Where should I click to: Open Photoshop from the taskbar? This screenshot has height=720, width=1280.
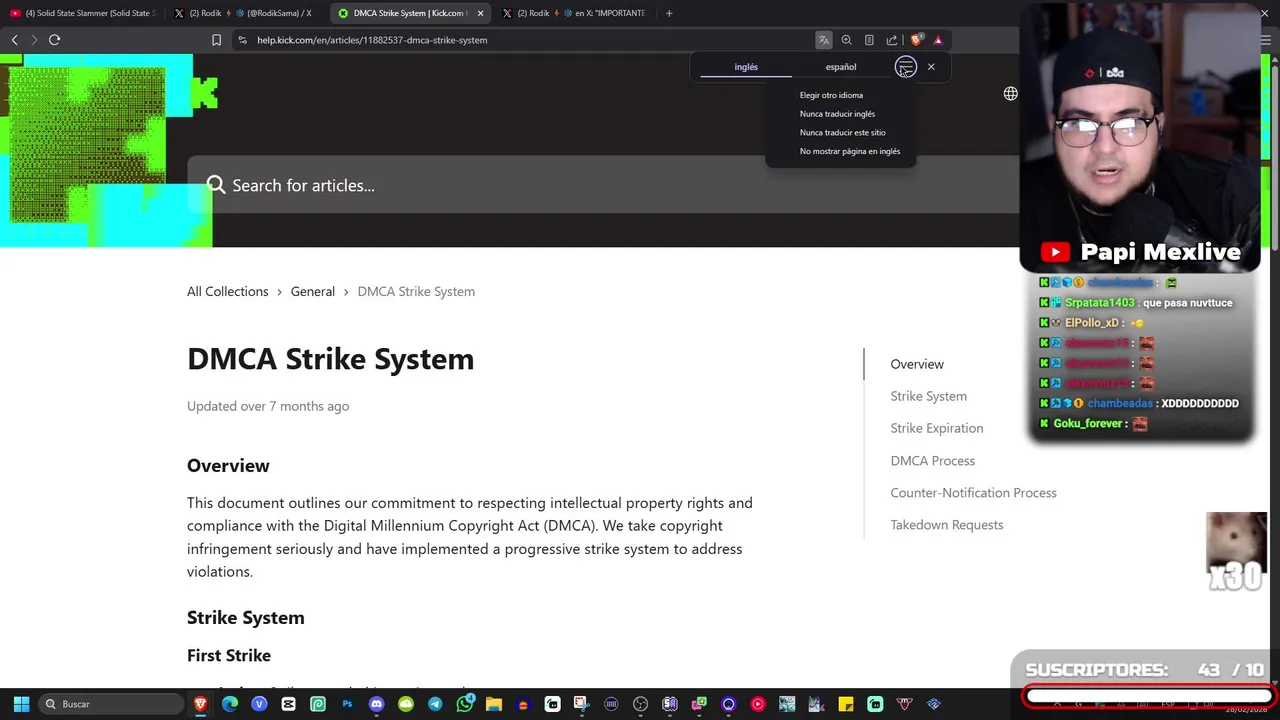click(x=347, y=704)
